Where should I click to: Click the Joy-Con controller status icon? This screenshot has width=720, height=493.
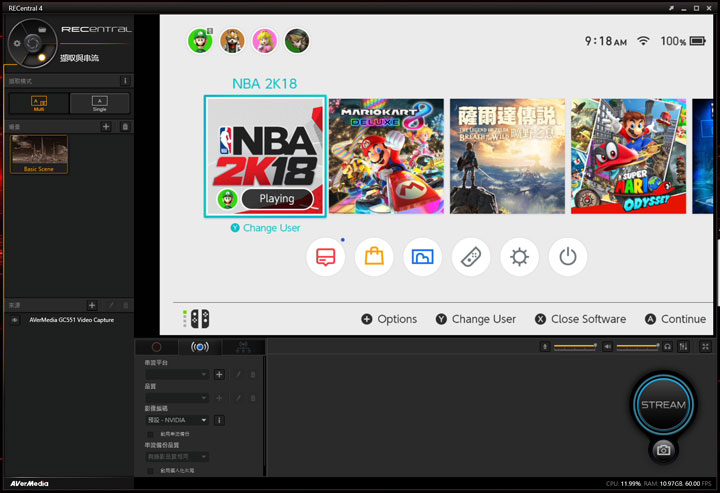[196, 319]
